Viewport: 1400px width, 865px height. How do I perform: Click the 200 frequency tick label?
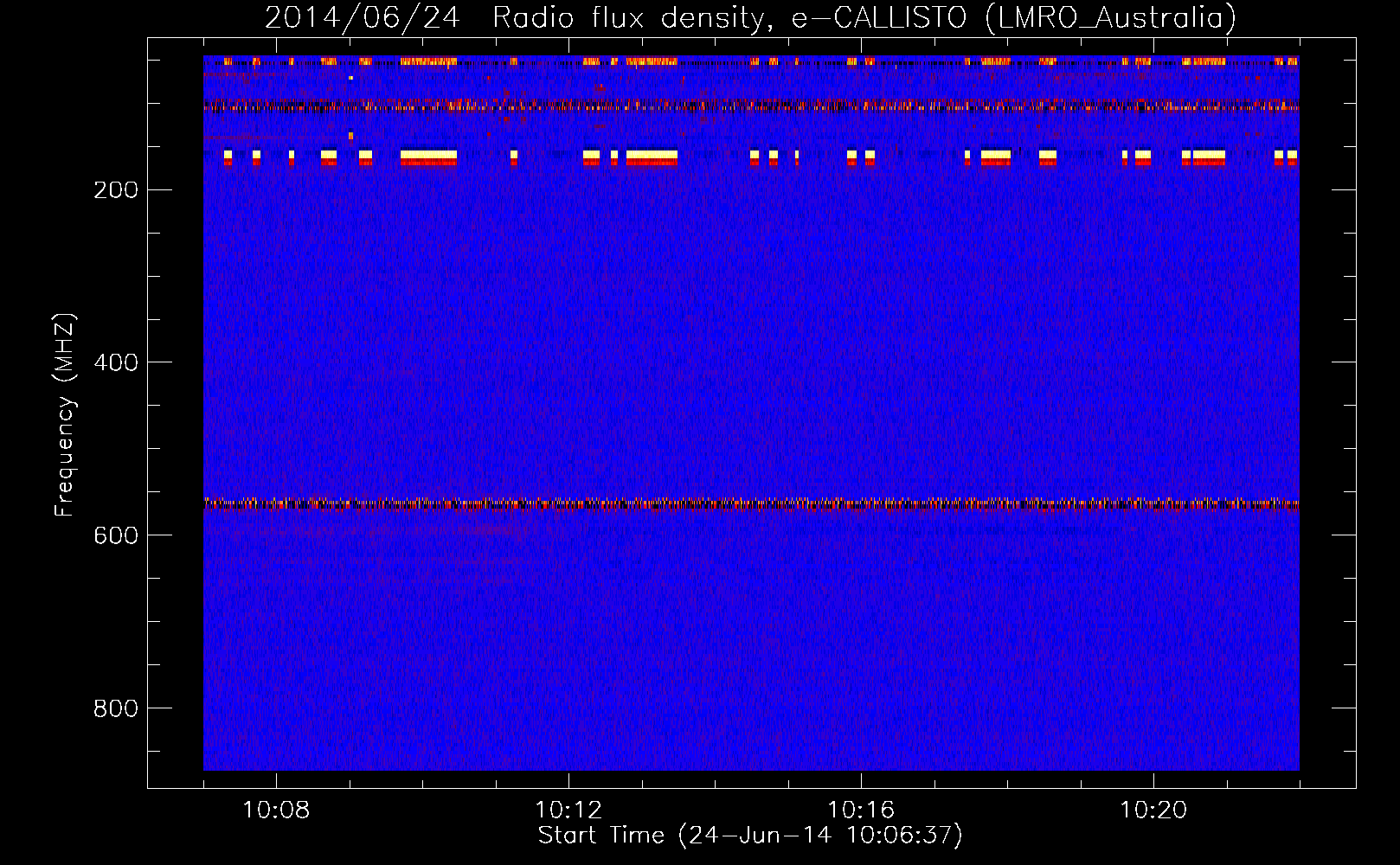[116, 190]
